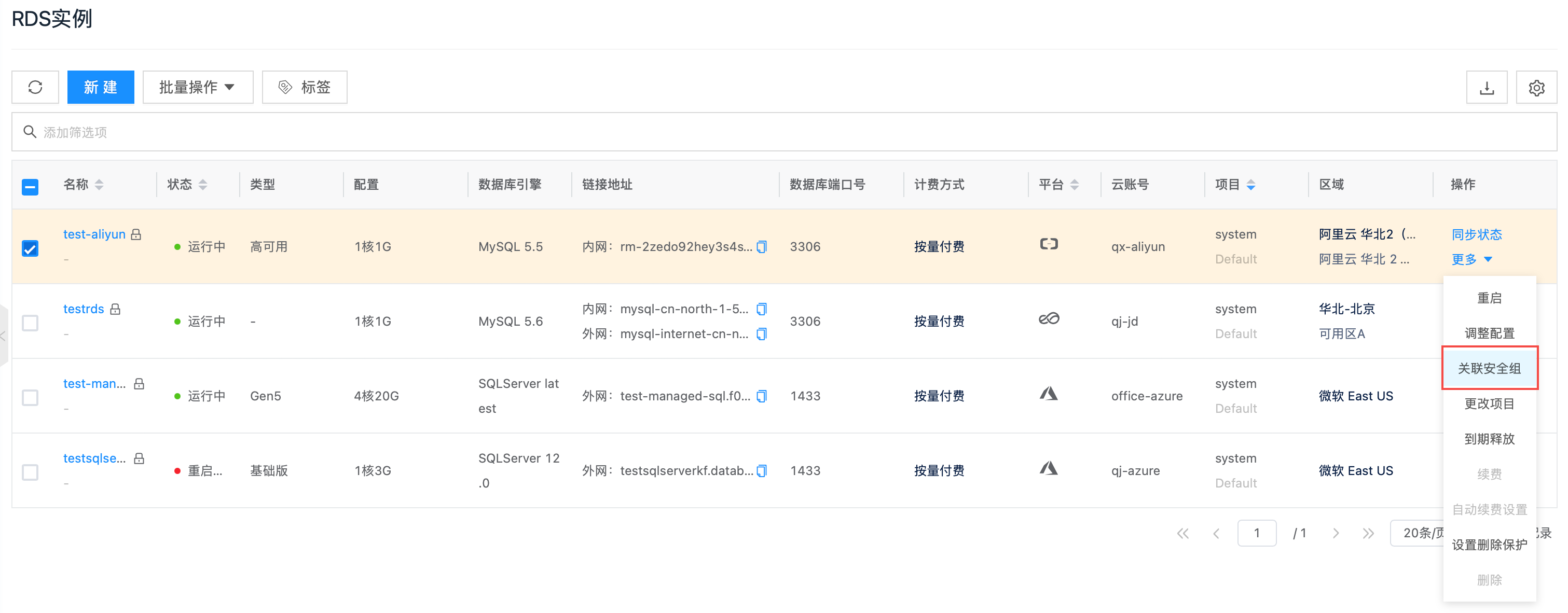Open the 批量操作 dropdown
The image size is (1568, 613).
point(197,87)
